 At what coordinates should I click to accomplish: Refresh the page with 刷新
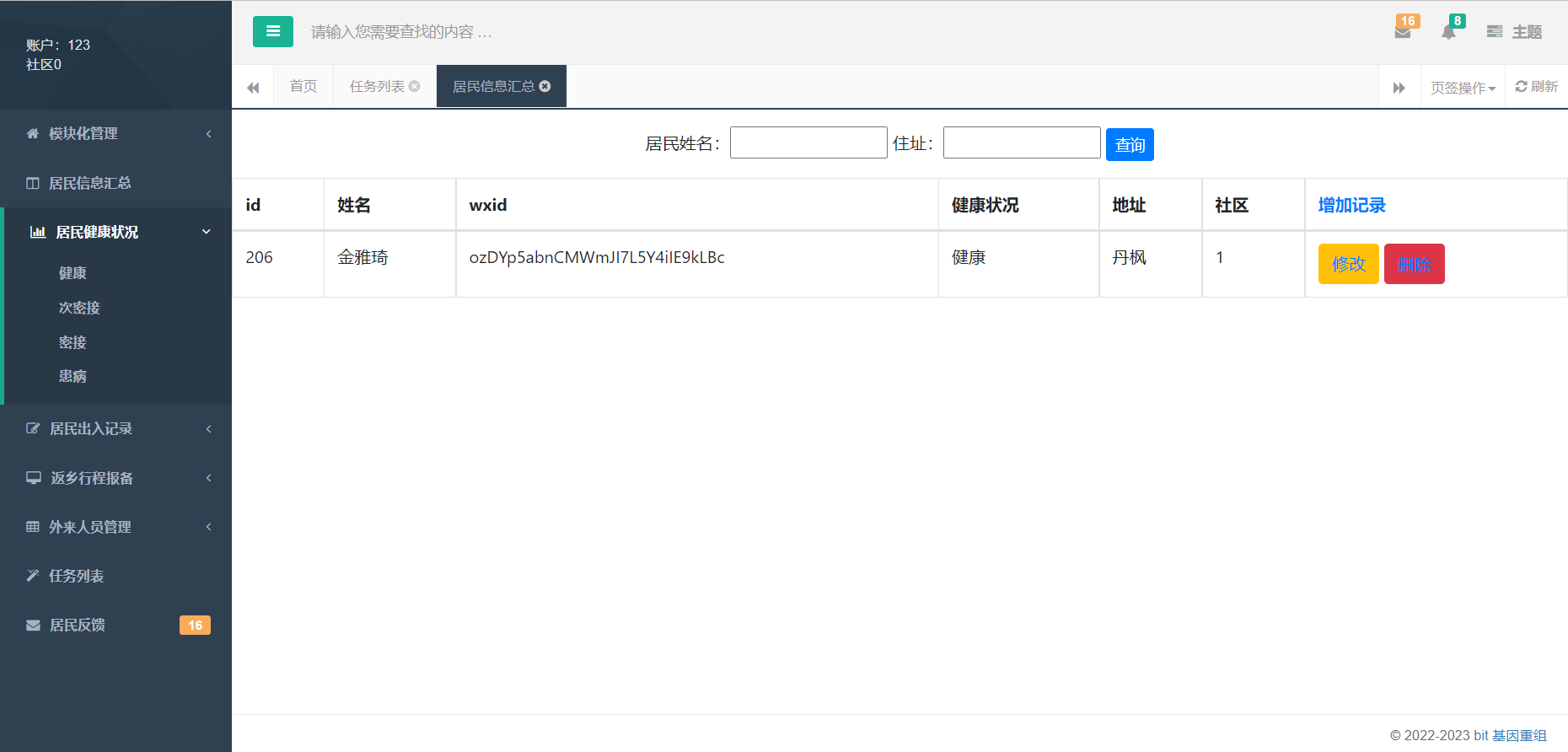click(x=1536, y=86)
